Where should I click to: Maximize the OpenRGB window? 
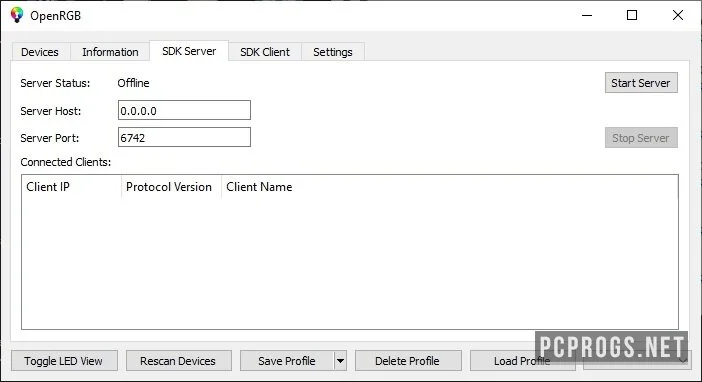click(632, 15)
